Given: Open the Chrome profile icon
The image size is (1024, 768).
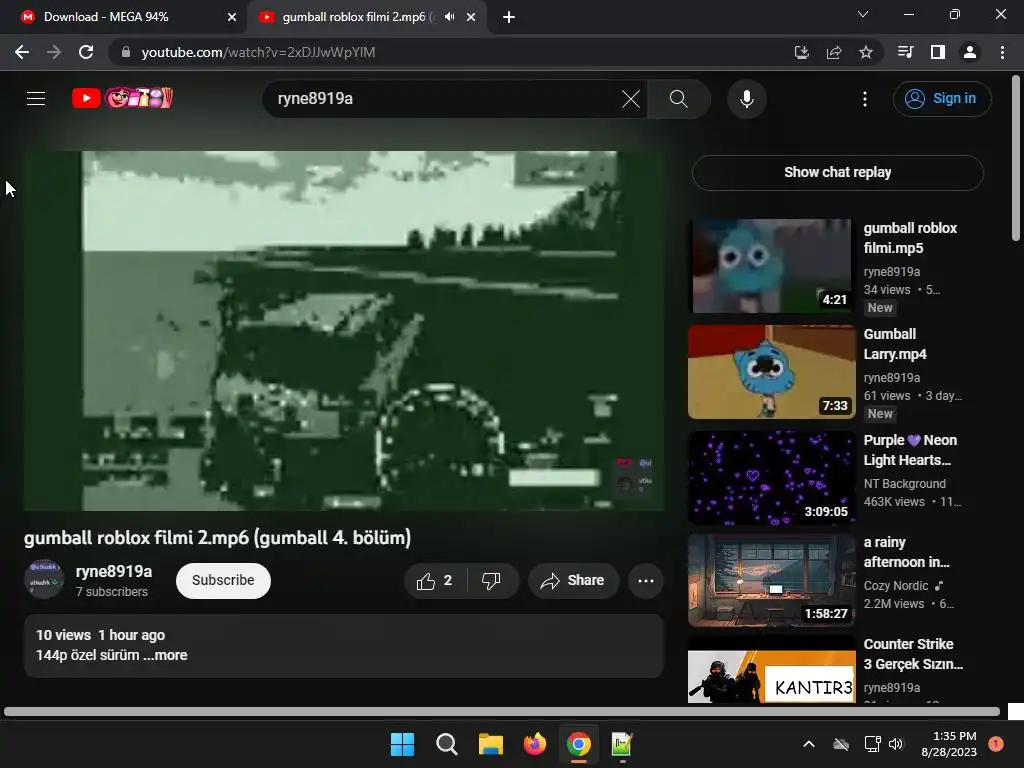Looking at the screenshot, I should (970, 52).
